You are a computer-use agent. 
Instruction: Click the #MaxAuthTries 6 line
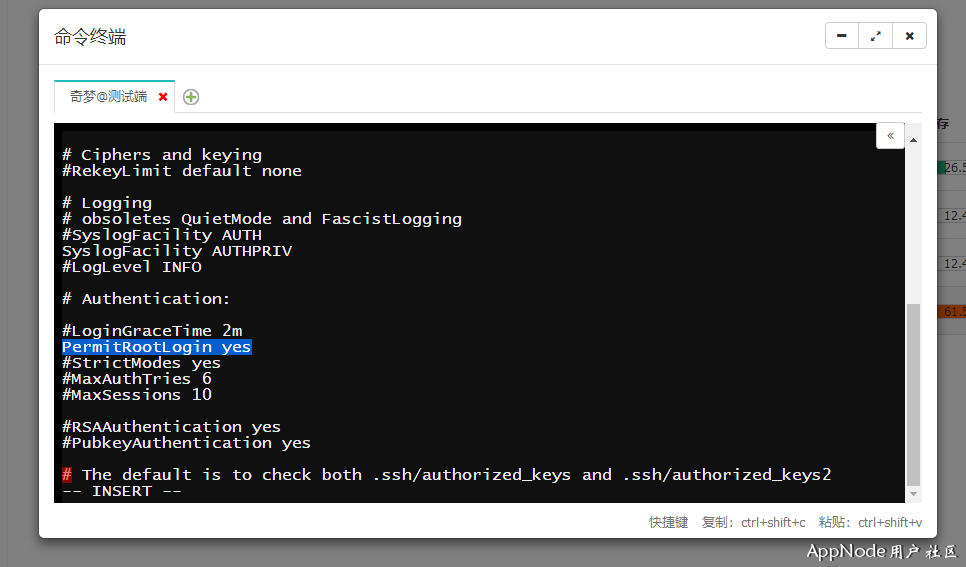(136, 379)
